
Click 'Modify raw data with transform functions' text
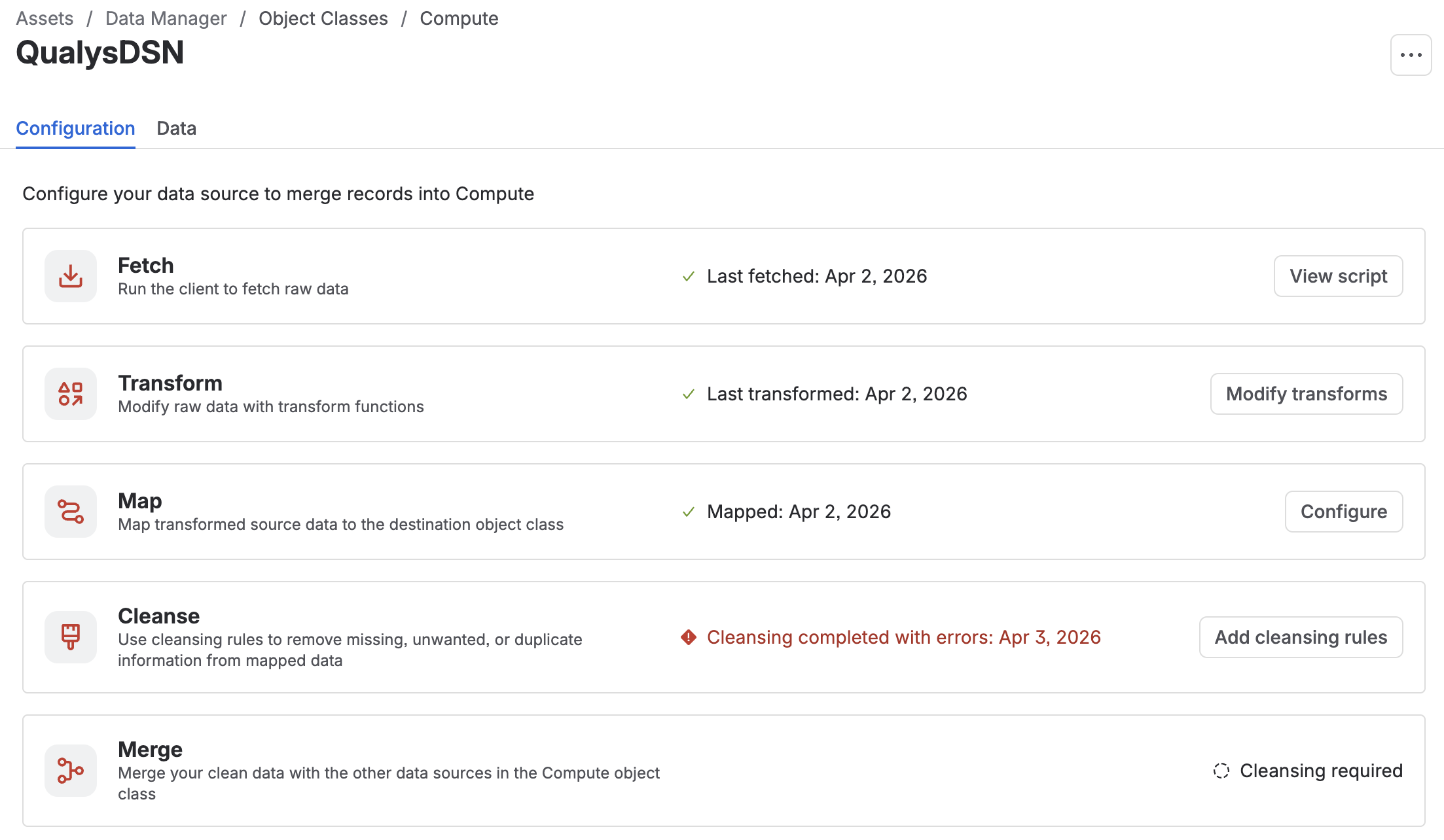(271, 406)
